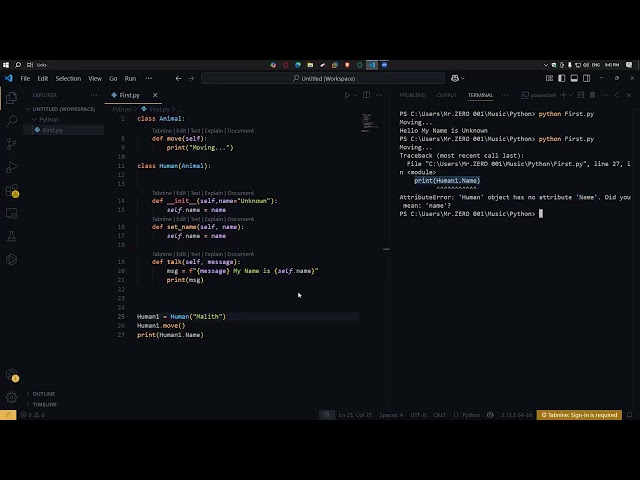Viewport: 640px width, 480px height.
Task: Open the Go menu
Action: coord(113,78)
